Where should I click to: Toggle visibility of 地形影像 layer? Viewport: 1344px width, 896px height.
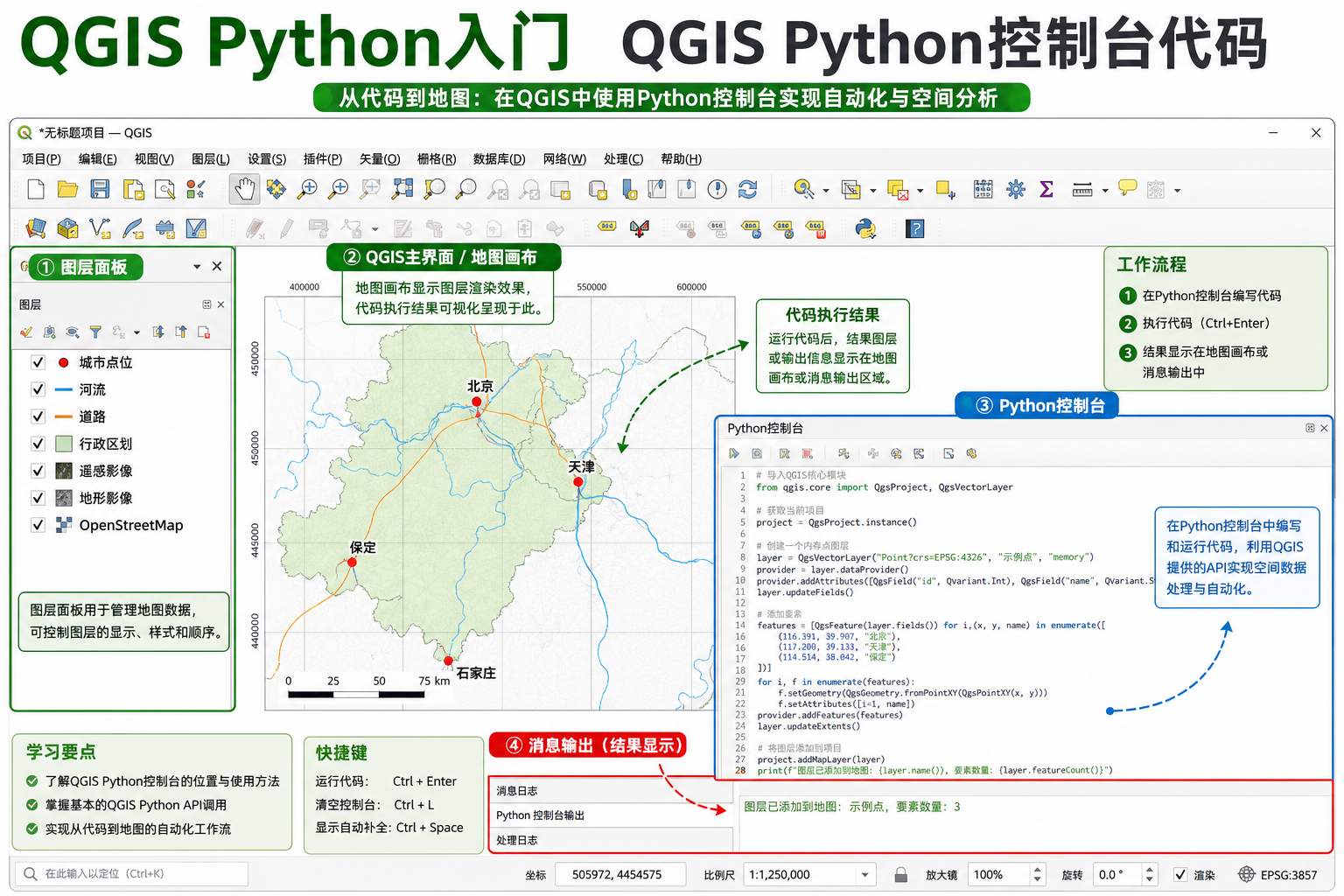pyautogui.click(x=38, y=498)
